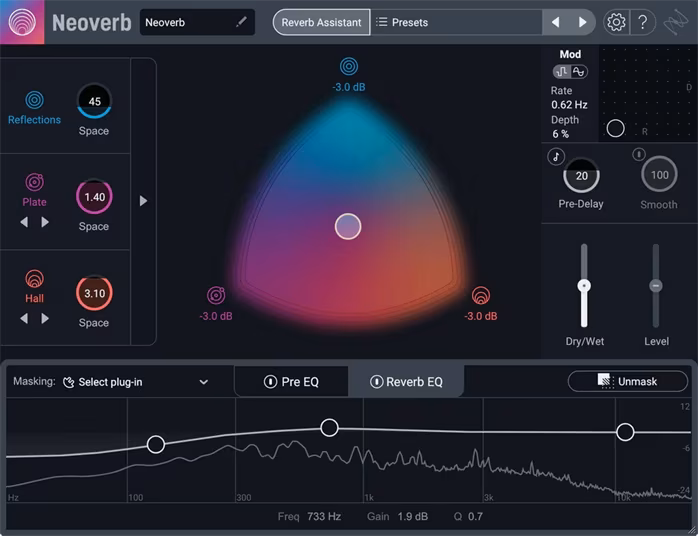Click the Depth value 6 %
The image size is (698, 536).
[x=560, y=134]
